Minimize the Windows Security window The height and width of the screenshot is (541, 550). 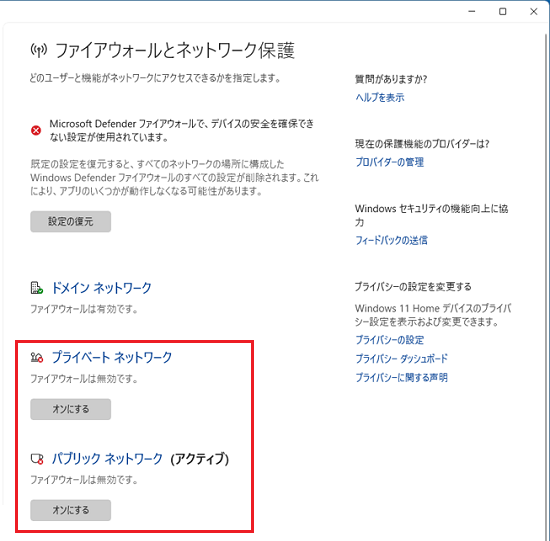pos(472,12)
